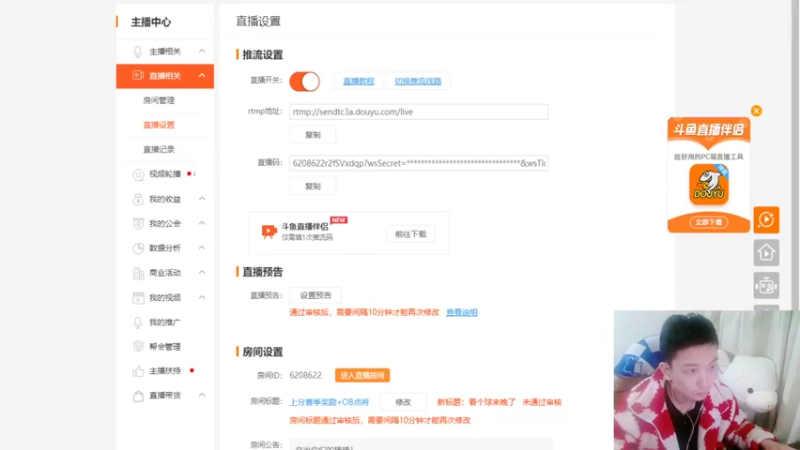Click the orange replay icon on the right sidebar
Screen dimensions: 800x450
click(x=766, y=220)
